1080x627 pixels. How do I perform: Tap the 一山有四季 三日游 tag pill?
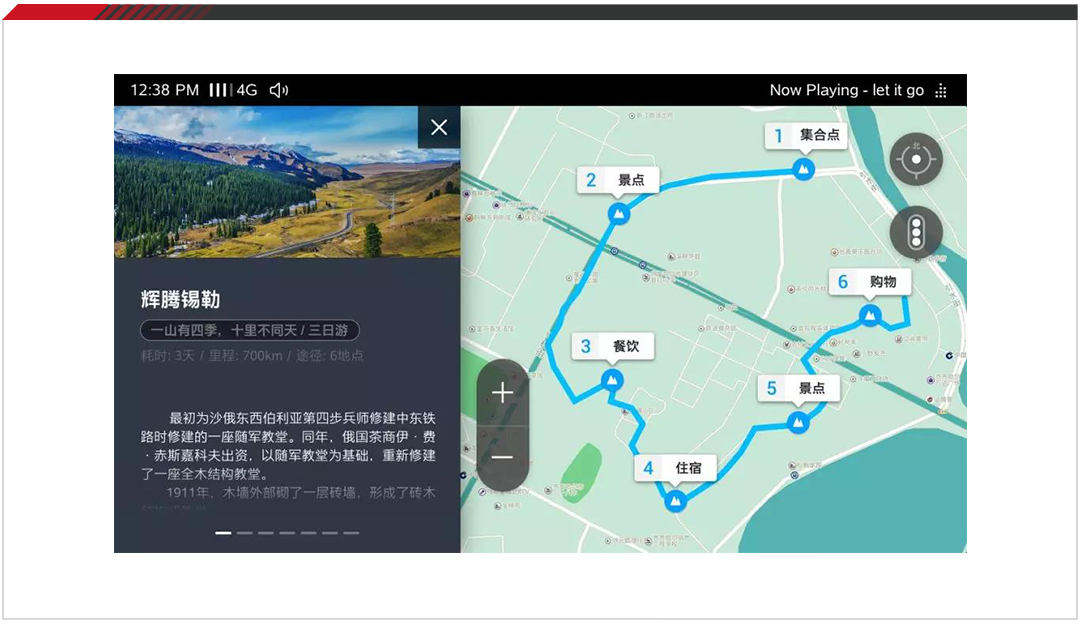249,330
